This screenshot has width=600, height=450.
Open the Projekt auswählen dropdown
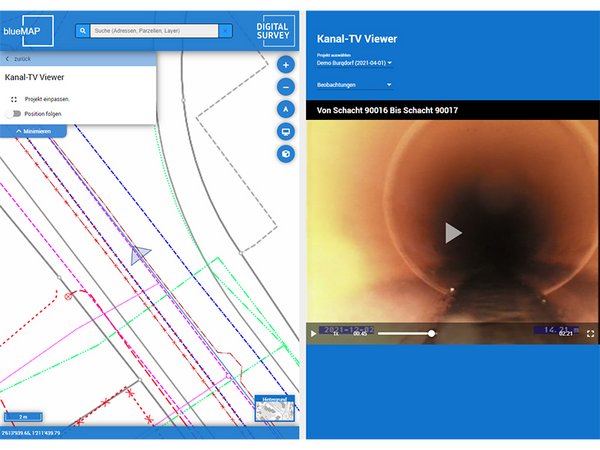(354, 63)
